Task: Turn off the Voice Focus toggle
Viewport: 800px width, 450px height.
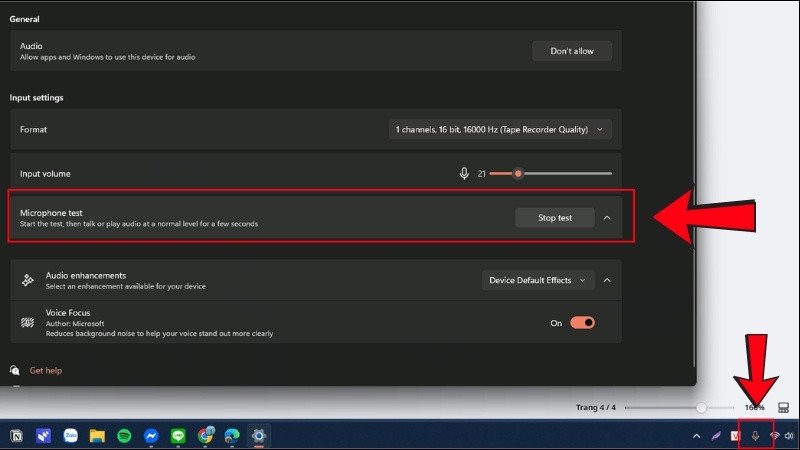Action: 582,323
